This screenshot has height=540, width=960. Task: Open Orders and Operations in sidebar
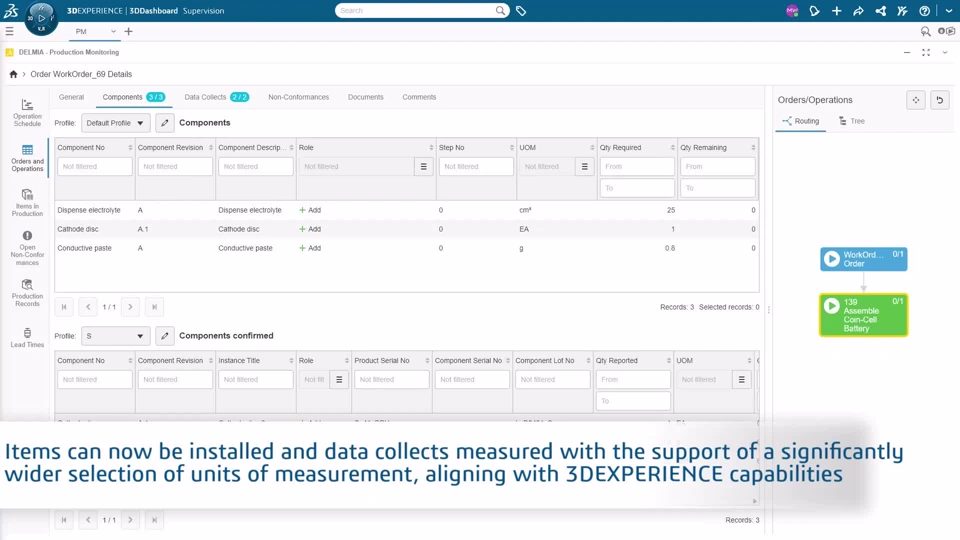tap(27, 158)
